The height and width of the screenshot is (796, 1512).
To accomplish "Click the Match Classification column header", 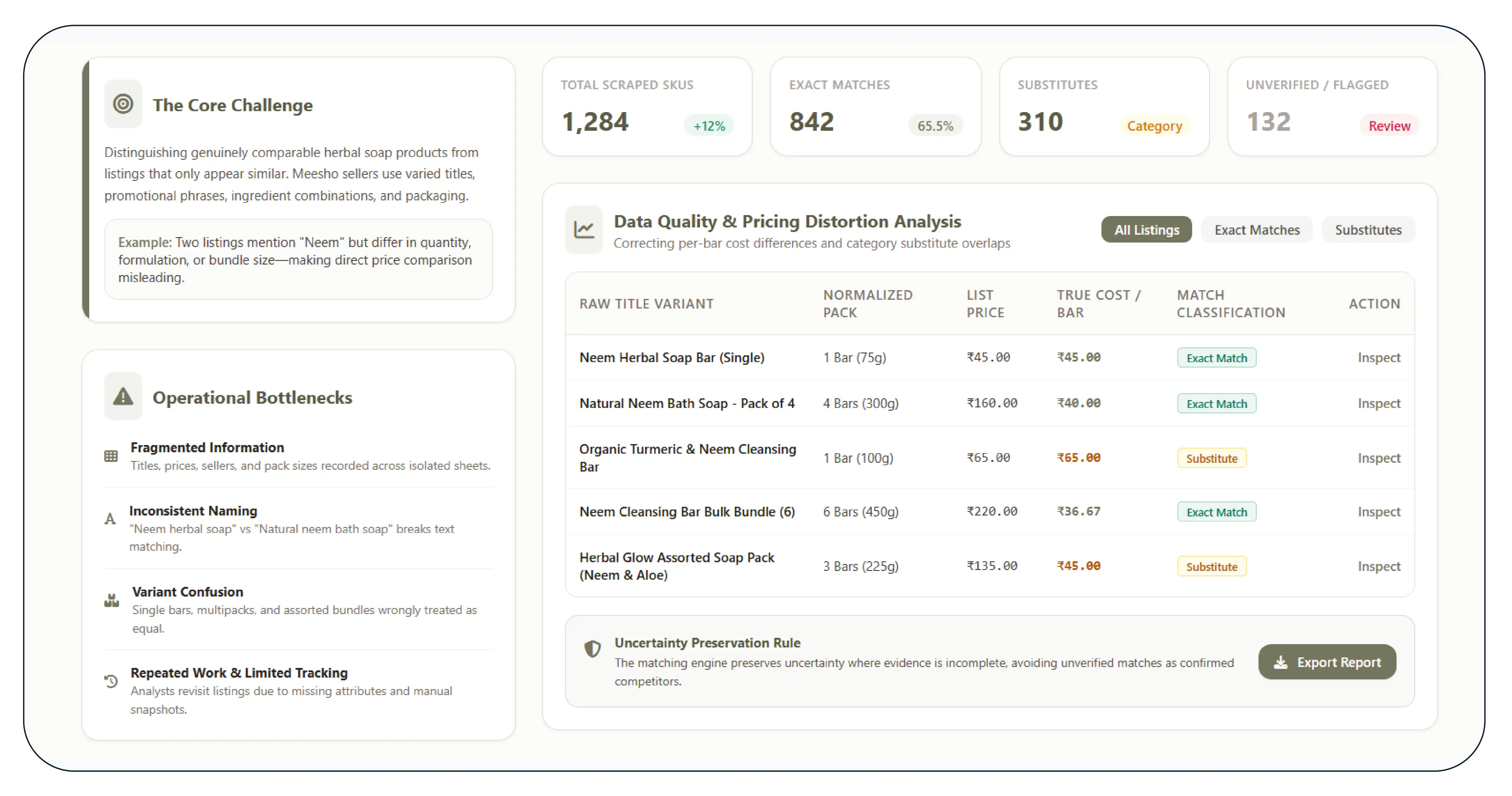I will coord(1231,304).
